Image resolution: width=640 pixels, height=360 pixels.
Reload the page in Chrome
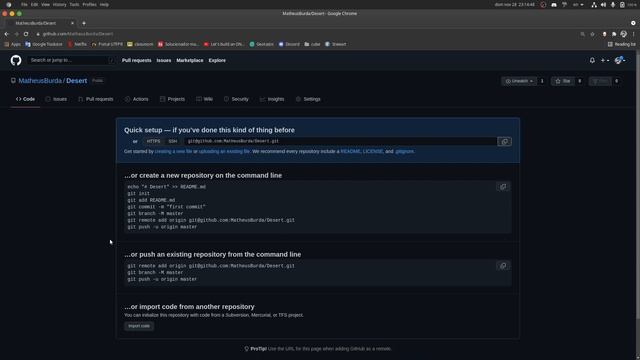[x=26, y=34]
